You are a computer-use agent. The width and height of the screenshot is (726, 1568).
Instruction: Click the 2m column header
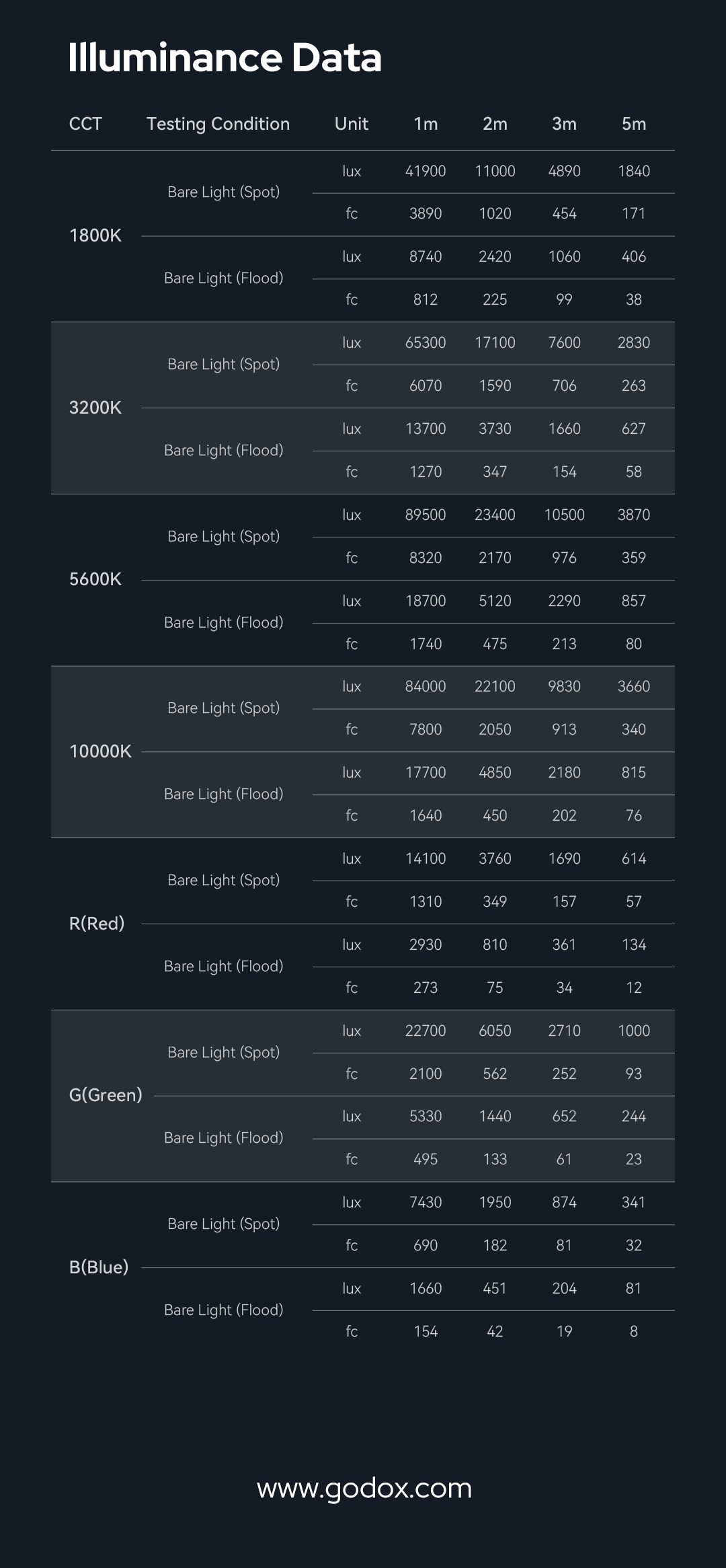tap(495, 124)
